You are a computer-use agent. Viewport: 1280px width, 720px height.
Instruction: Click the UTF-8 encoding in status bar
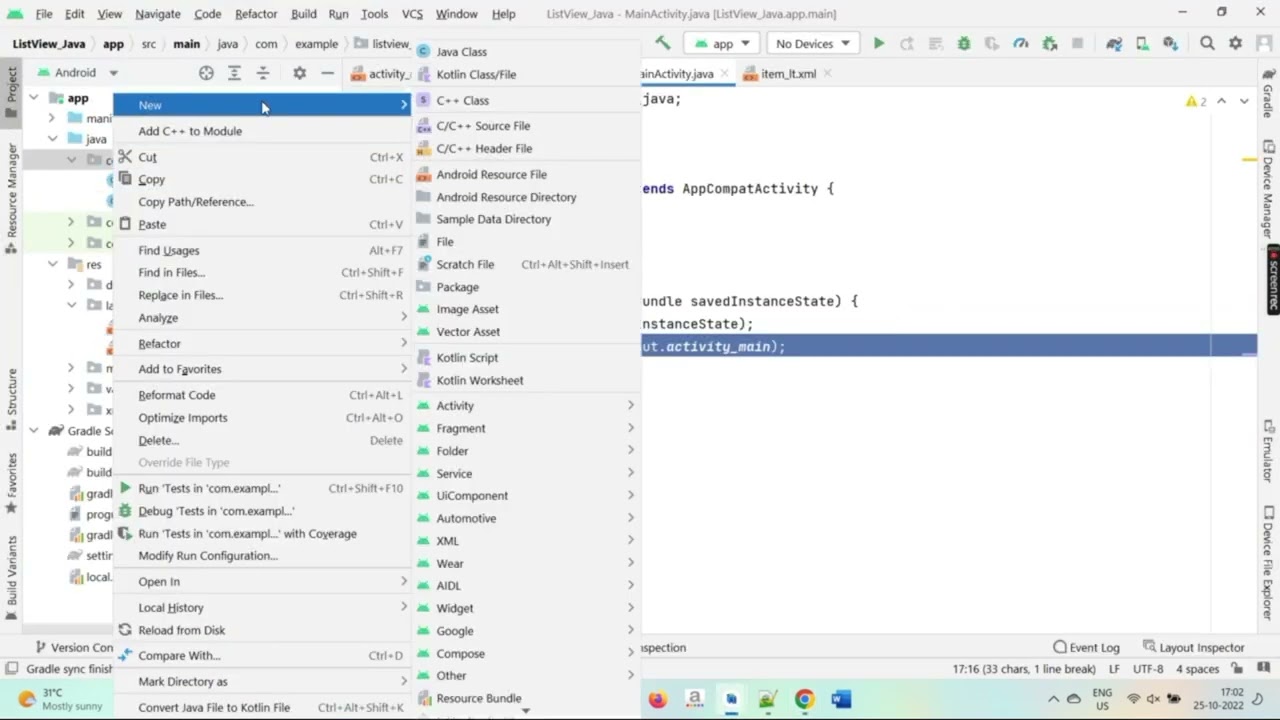click(x=1148, y=669)
